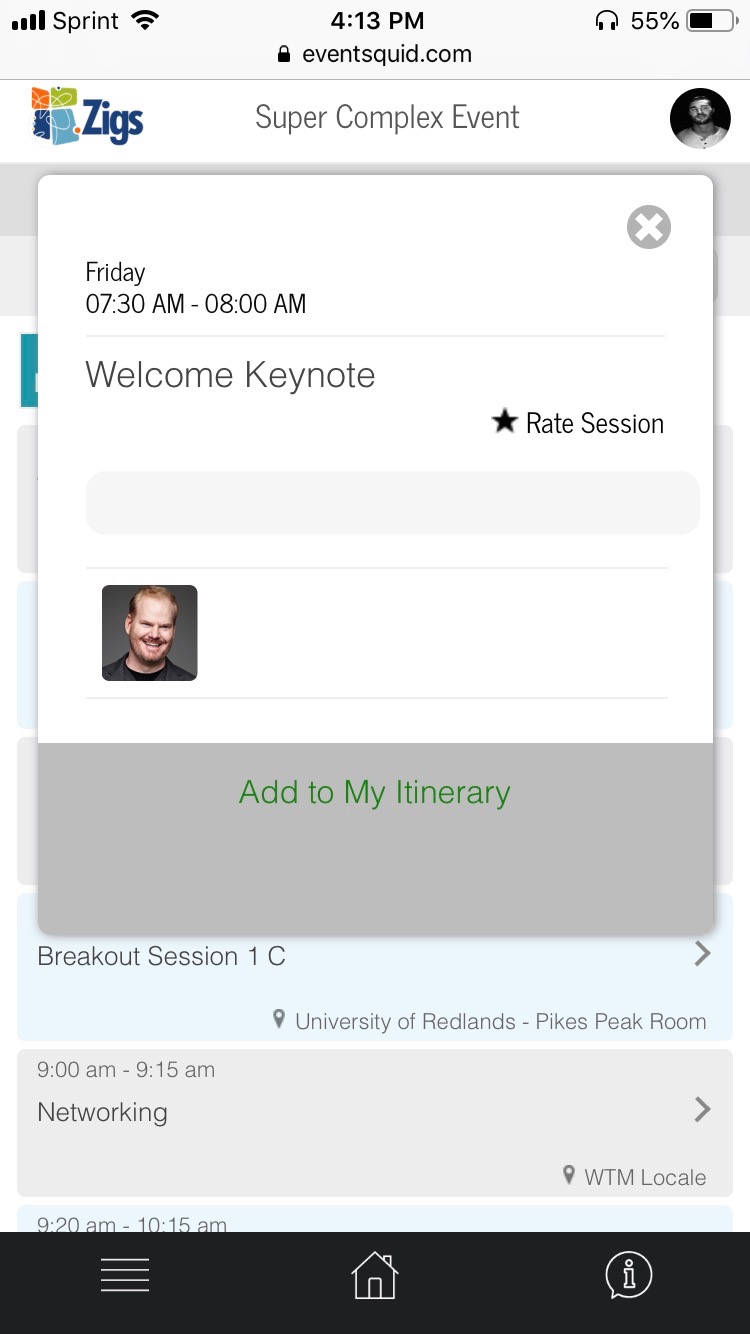
Task: Add to My Itinerary
Action: [375, 792]
